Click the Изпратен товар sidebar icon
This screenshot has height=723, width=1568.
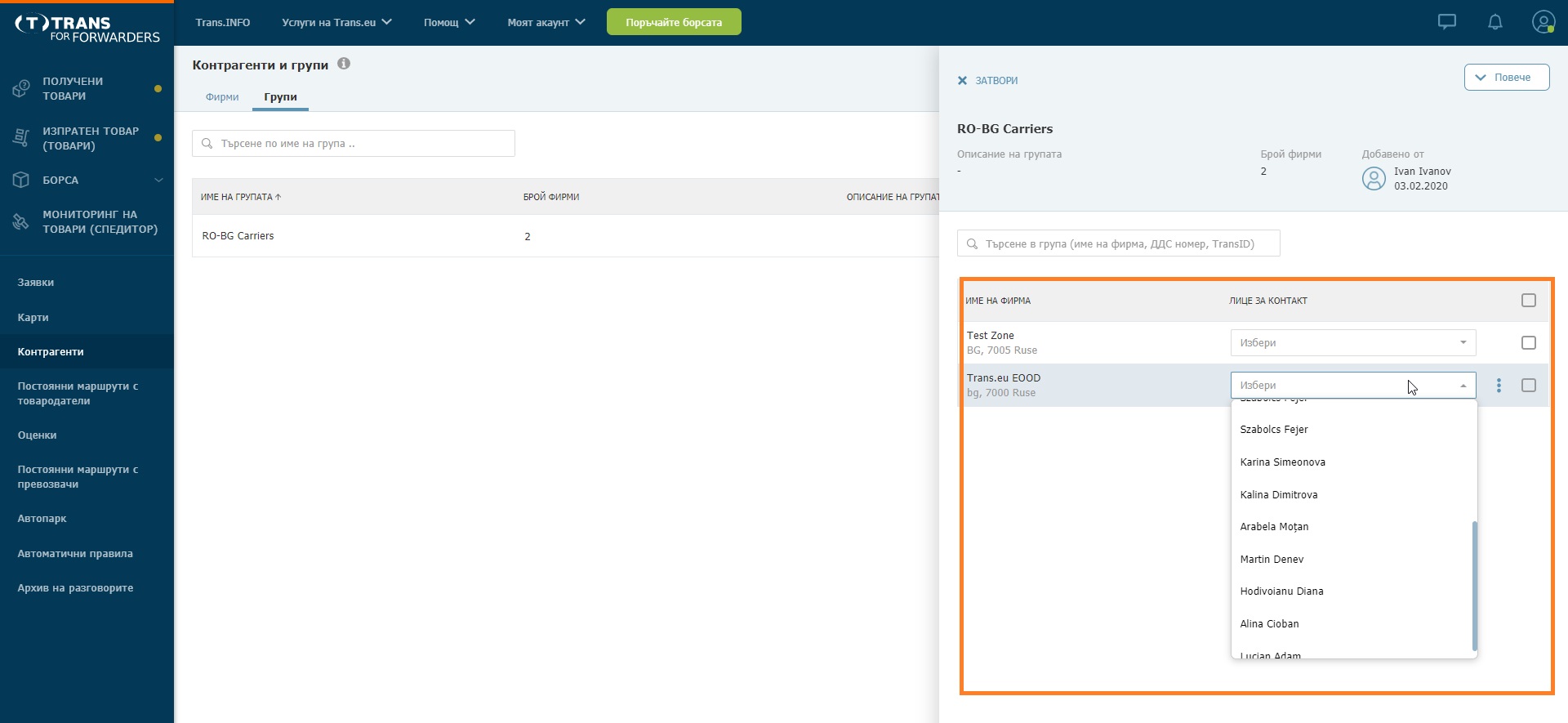click(21, 138)
